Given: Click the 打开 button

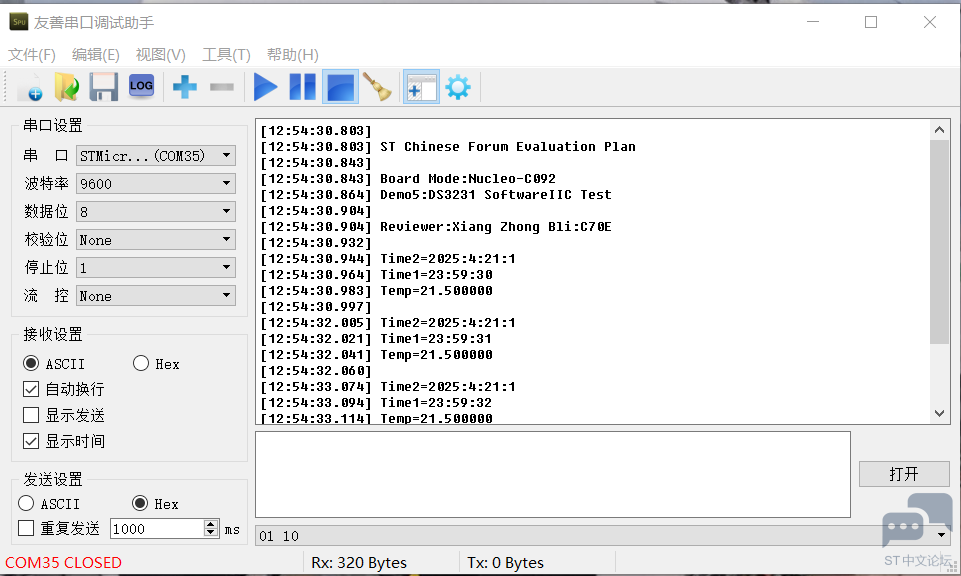Looking at the screenshot, I should (x=903, y=474).
